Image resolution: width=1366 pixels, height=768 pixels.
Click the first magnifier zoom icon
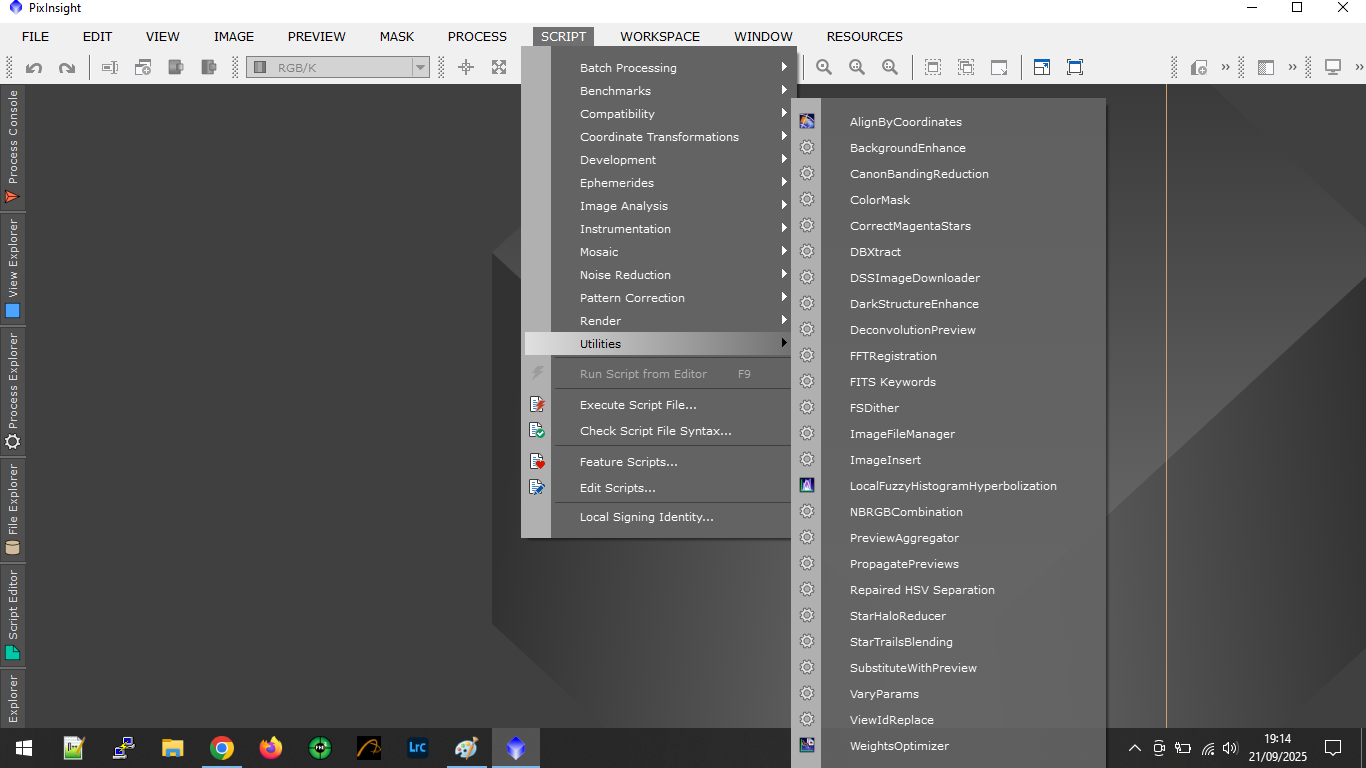pos(824,67)
